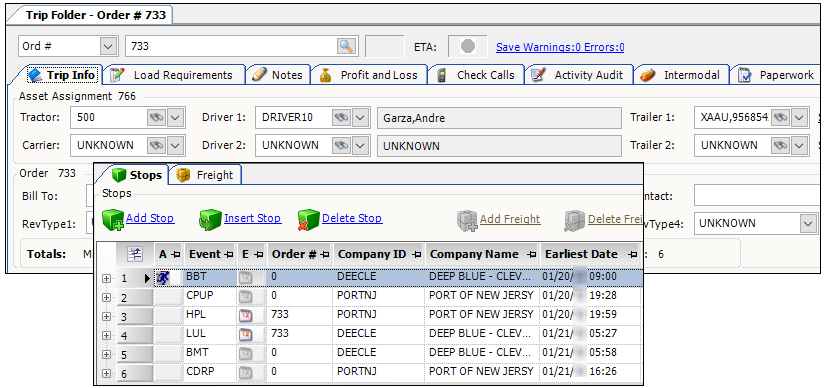Click the Insert Stop cube icon
This screenshot has height=388, width=826.
[x=210, y=220]
